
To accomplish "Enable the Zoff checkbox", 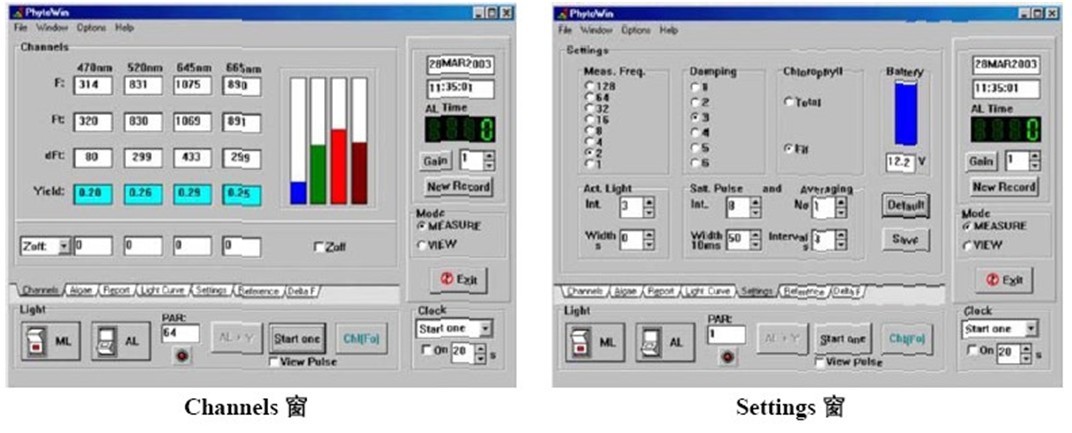I will tap(320, 246).
